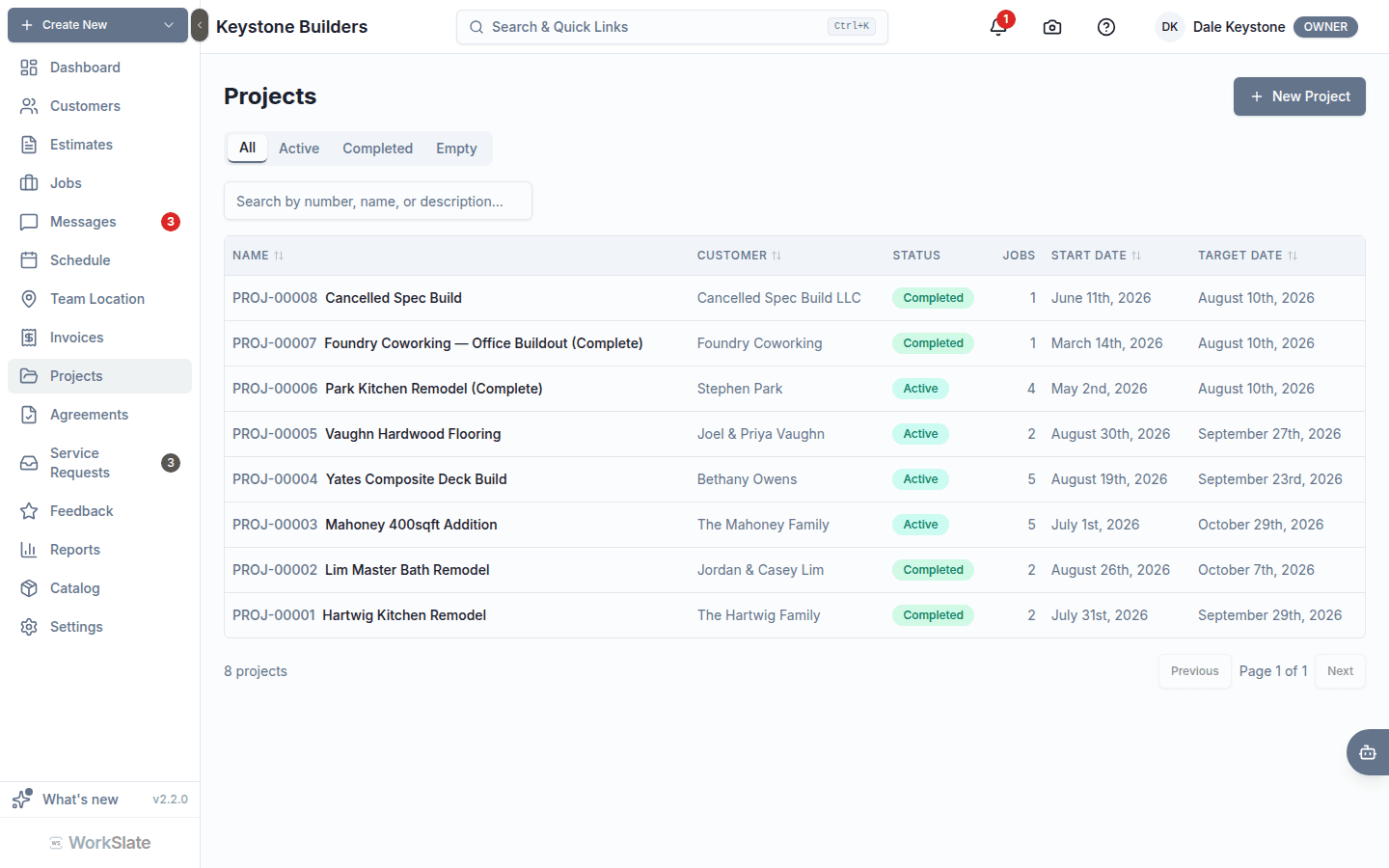Click customer Joel & Priya Vaughn

(x=761, y=434)
